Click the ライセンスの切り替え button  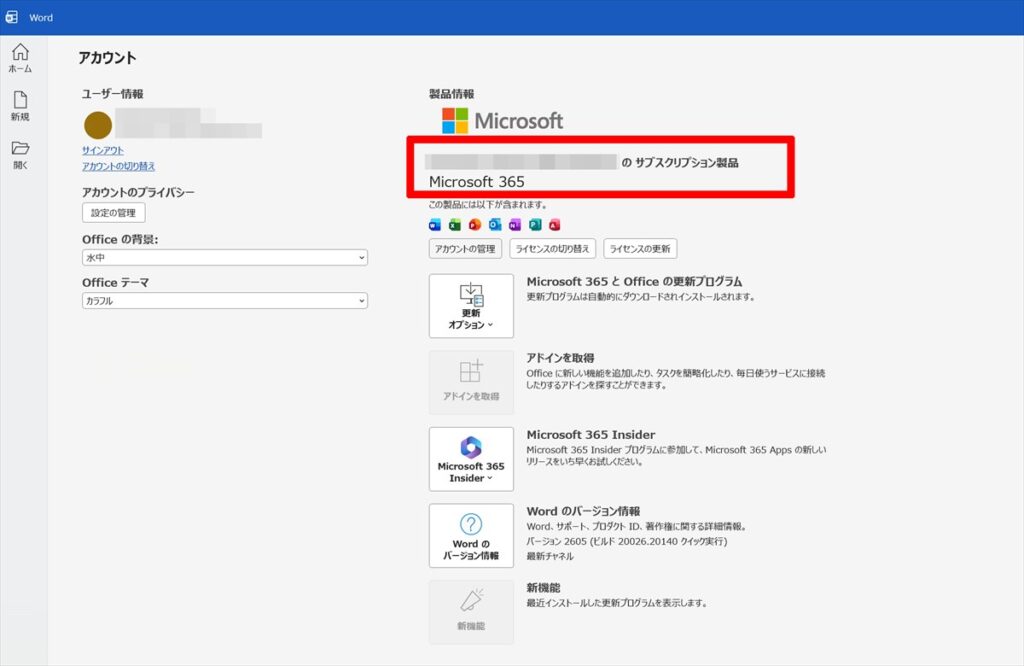click(x=552, y=249)
